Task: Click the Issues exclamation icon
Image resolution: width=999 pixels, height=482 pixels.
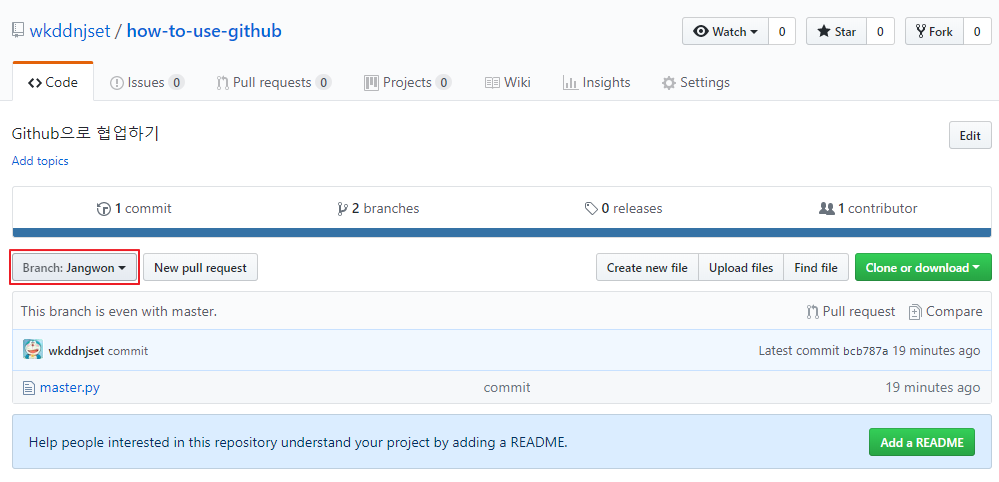Action: point(117,83)
